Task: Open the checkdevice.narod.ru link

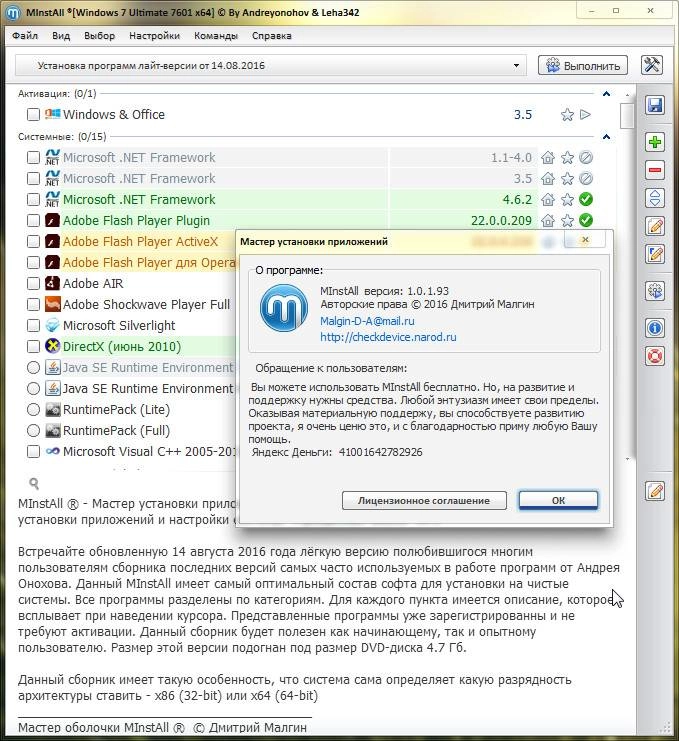Action: (388, 337)
